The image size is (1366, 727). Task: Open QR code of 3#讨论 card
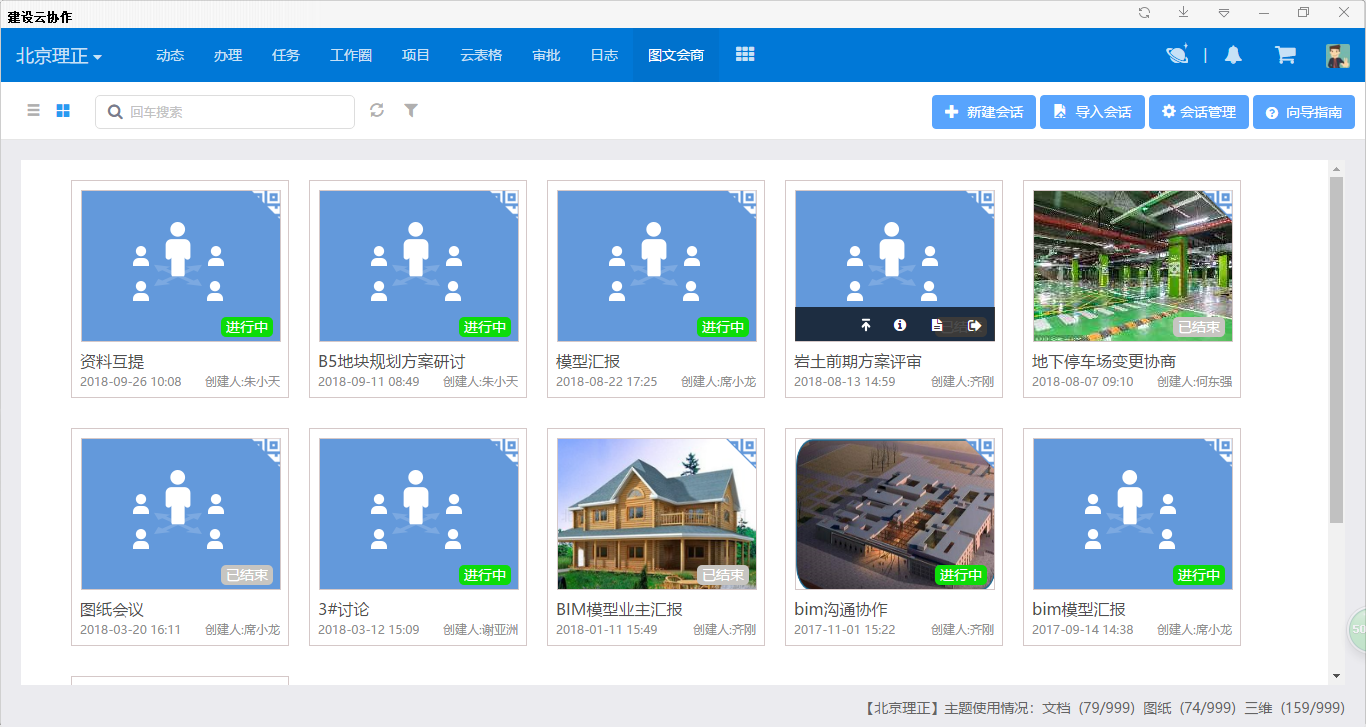pyautogui.click(x=509, y=449)
